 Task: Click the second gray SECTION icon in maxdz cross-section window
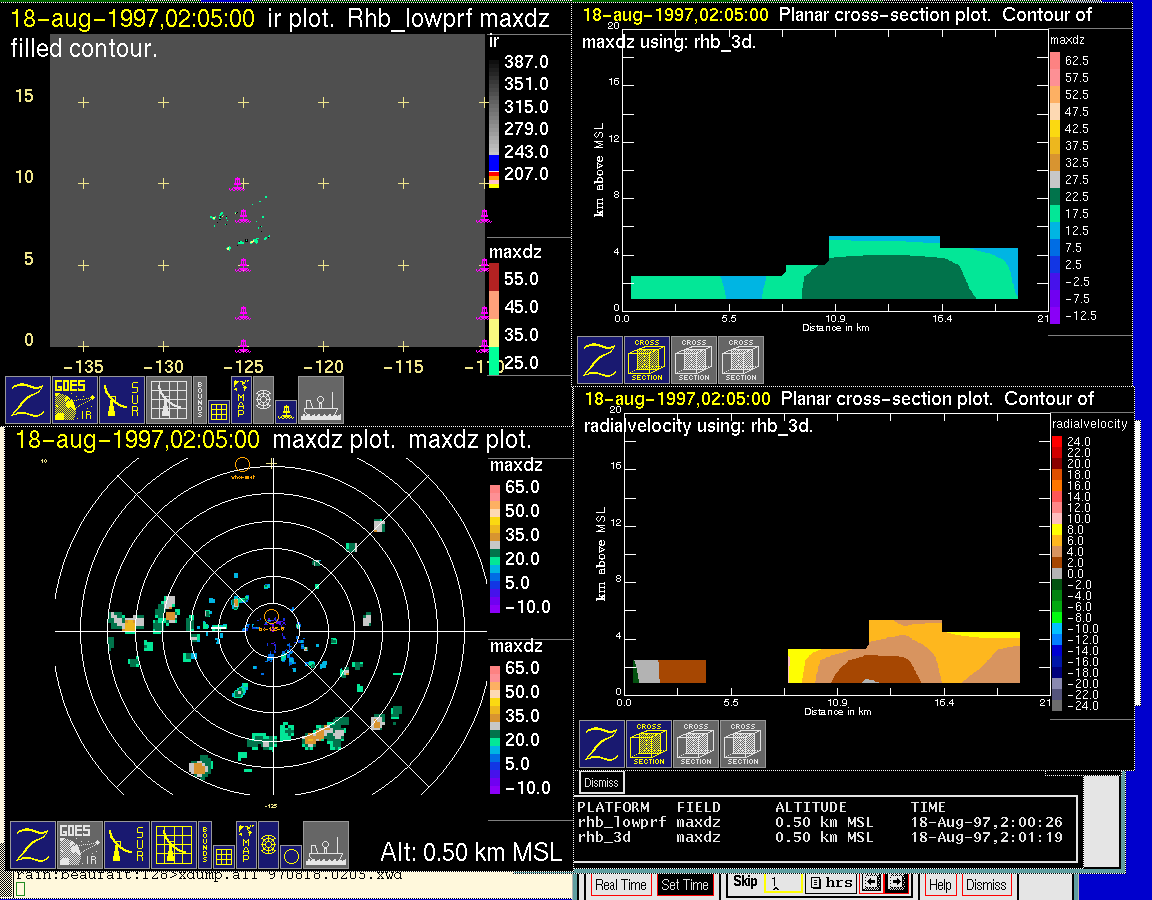tap(741, 360)
